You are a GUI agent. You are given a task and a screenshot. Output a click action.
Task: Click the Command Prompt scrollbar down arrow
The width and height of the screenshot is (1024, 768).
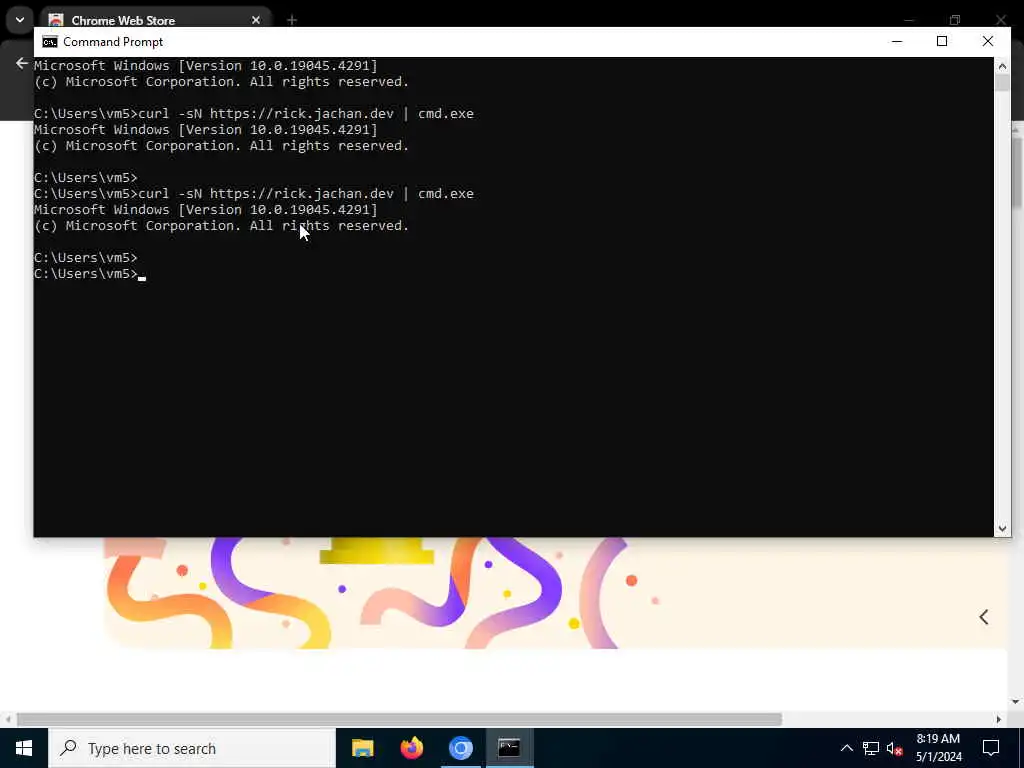pos(1002,529)
